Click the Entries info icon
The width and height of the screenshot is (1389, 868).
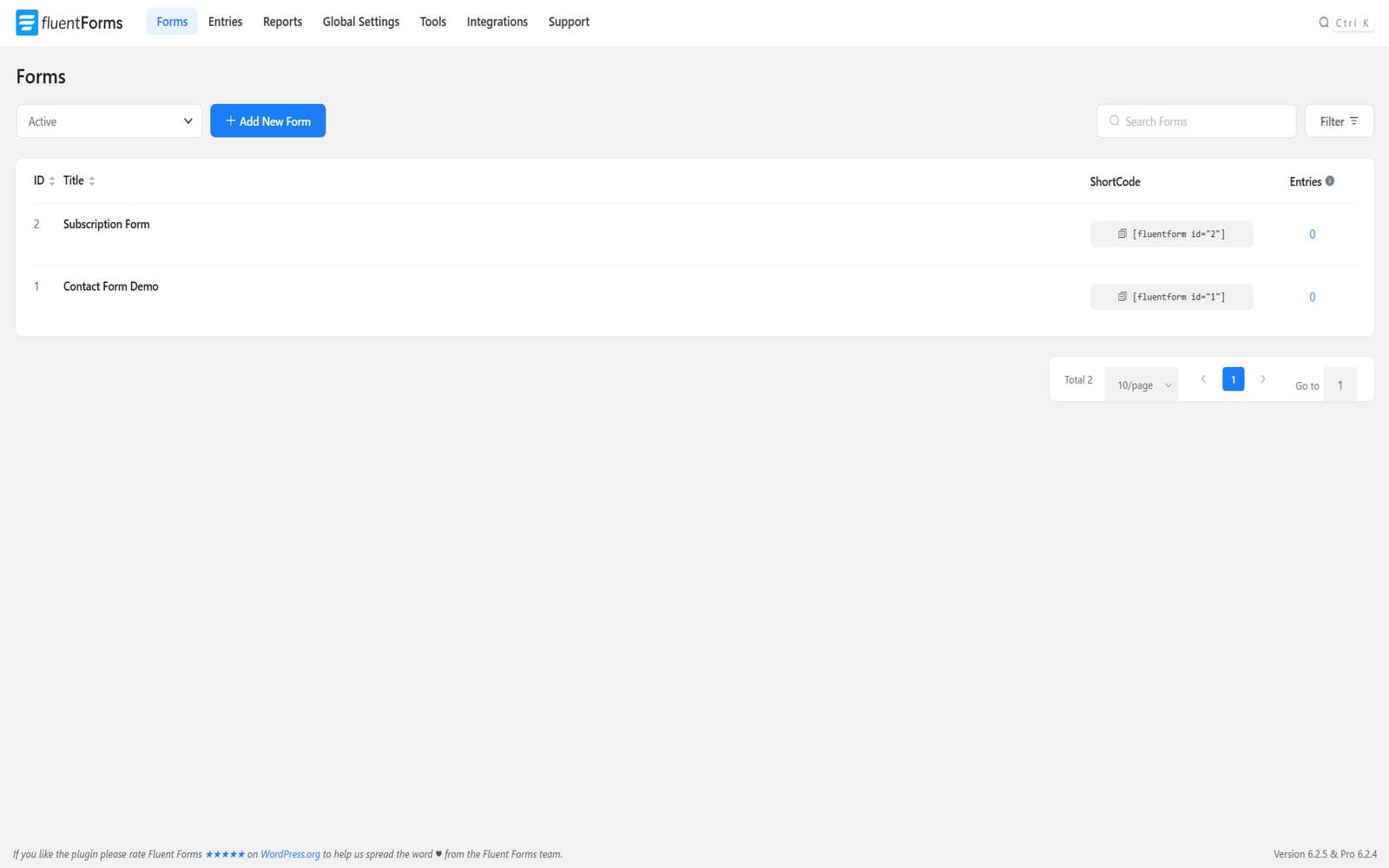[1330, 181]
